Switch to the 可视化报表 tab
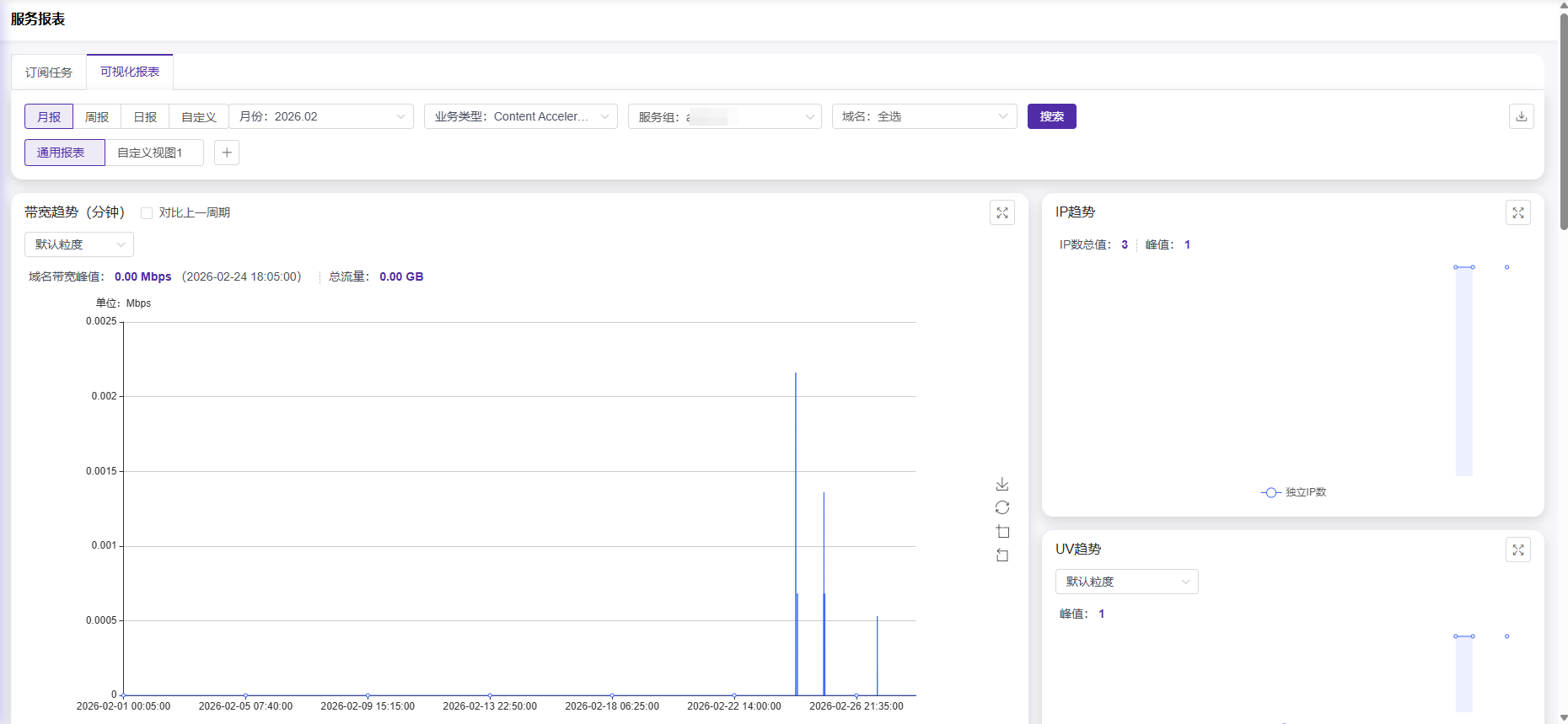Image resolution: width=1568 pixels, height=724 pixels. 130,72
